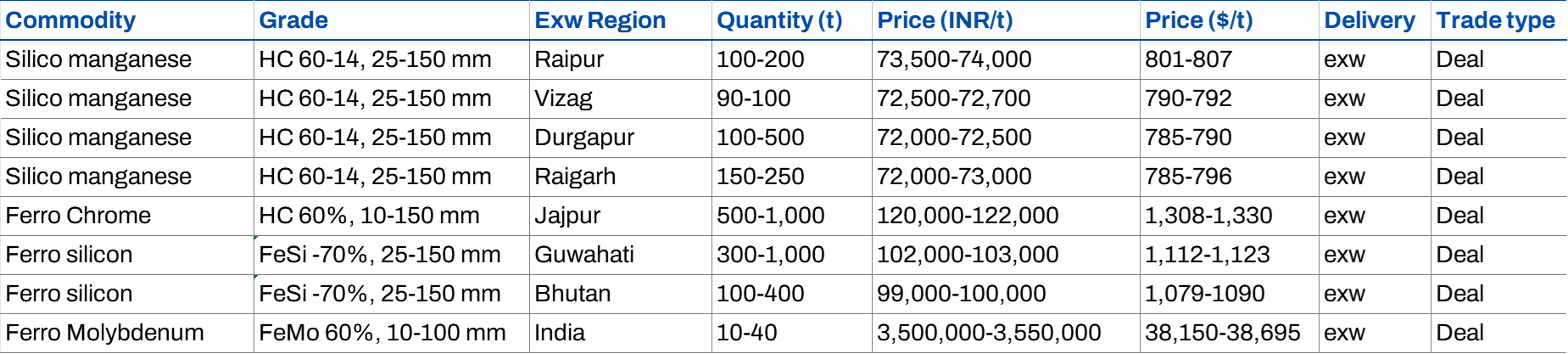Select the 38,150-38,695 dollar price cell
This screenshot has width=1568, height=354.
(1222, 333)
